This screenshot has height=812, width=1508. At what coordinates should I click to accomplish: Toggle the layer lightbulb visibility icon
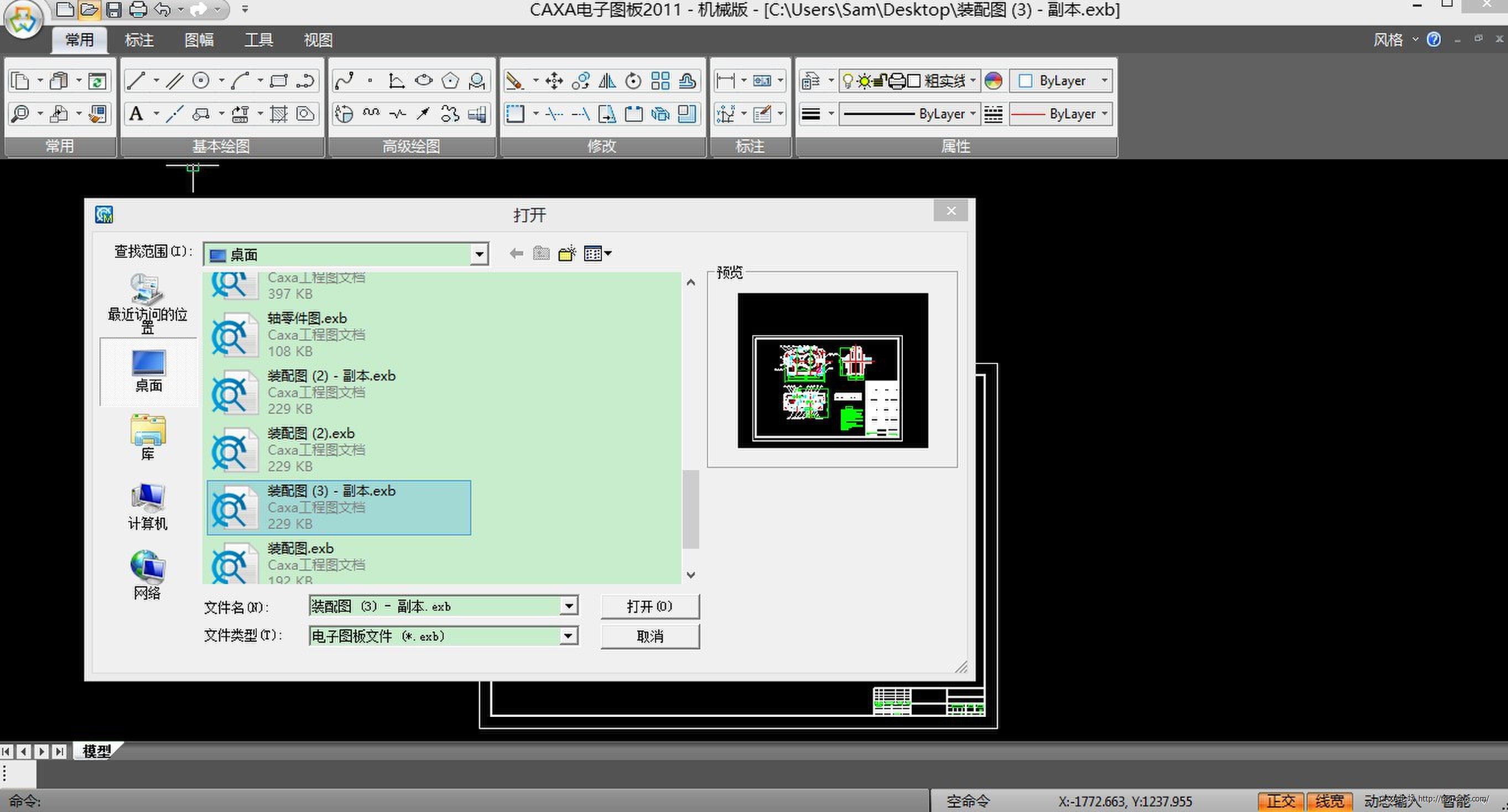847,80
